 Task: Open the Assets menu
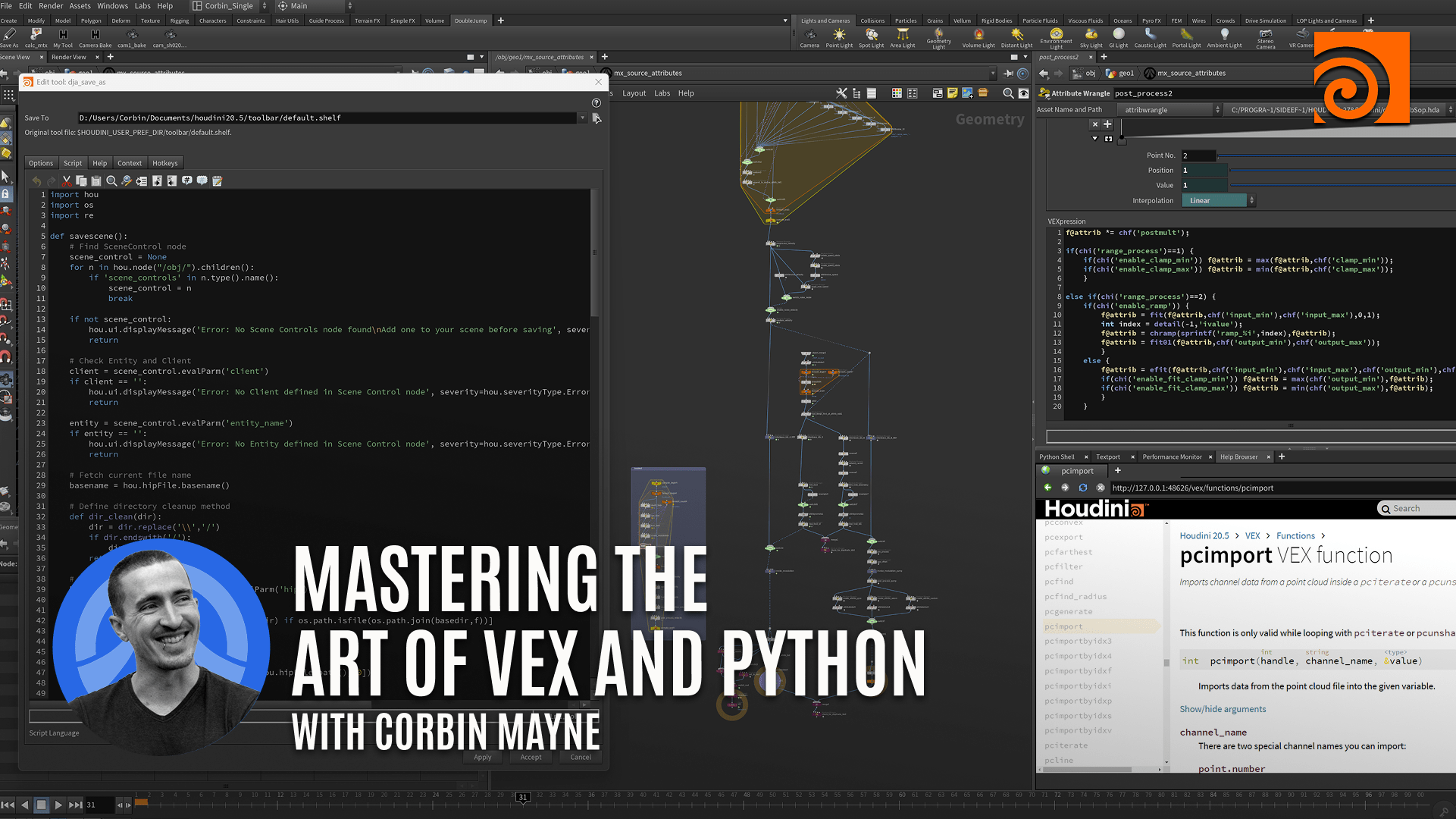pyautogui.click(x=80, y=6)
